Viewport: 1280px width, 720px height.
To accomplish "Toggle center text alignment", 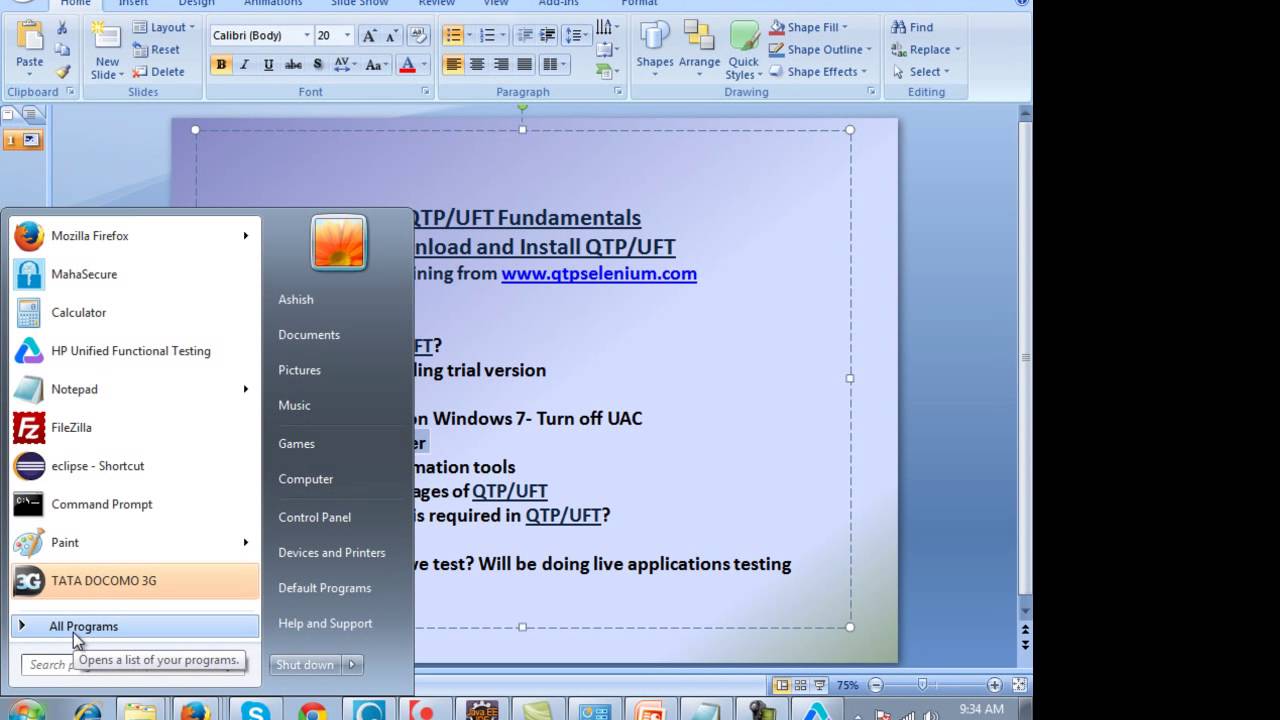I will (477, 65).
